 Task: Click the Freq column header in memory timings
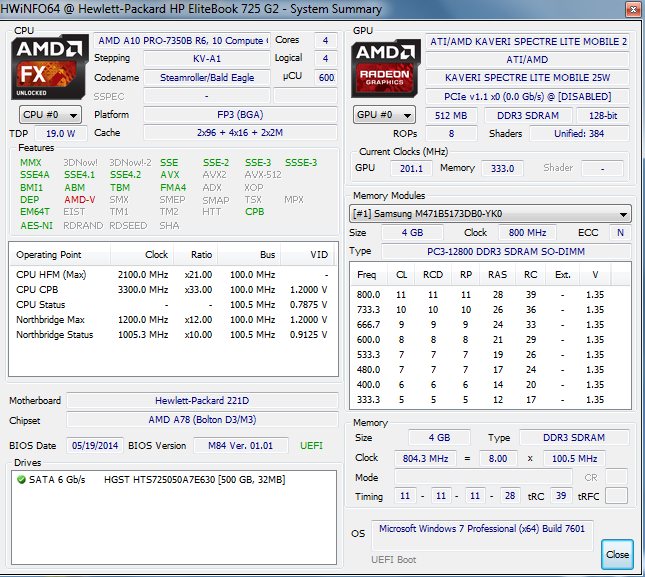(x=369, y=275)
